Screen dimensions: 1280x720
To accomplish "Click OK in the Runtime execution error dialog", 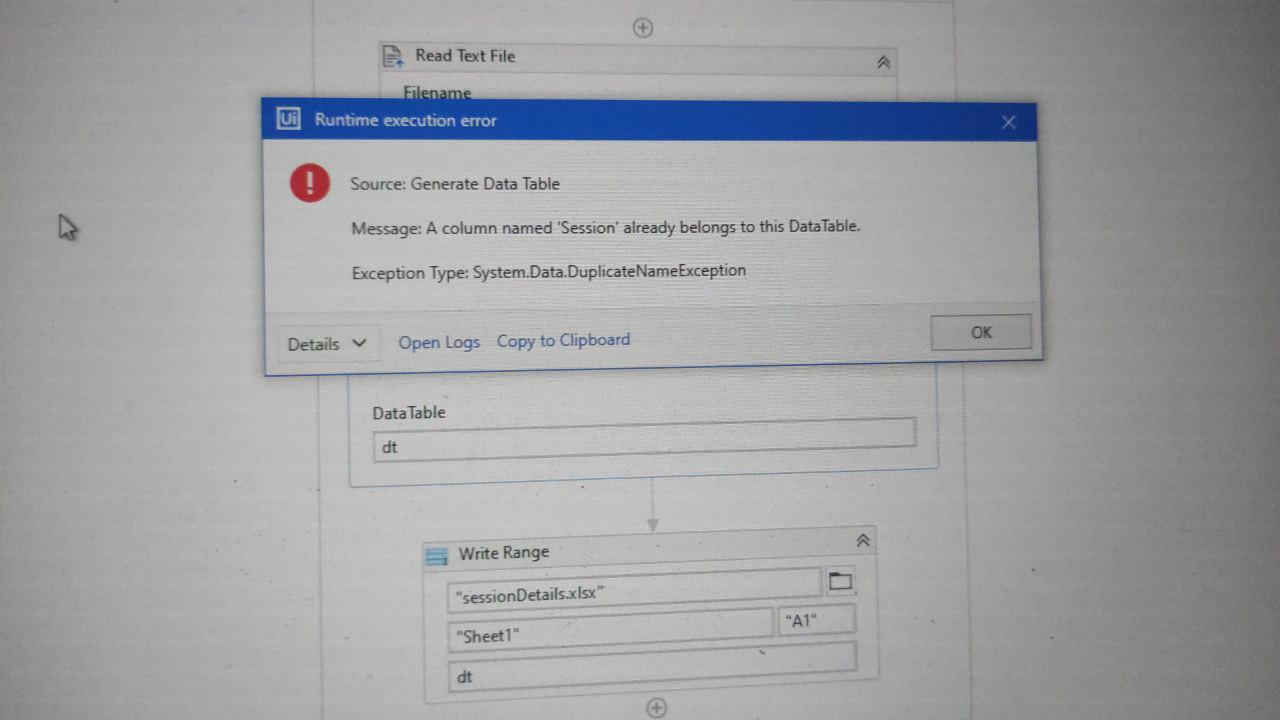I will (981, 332).
